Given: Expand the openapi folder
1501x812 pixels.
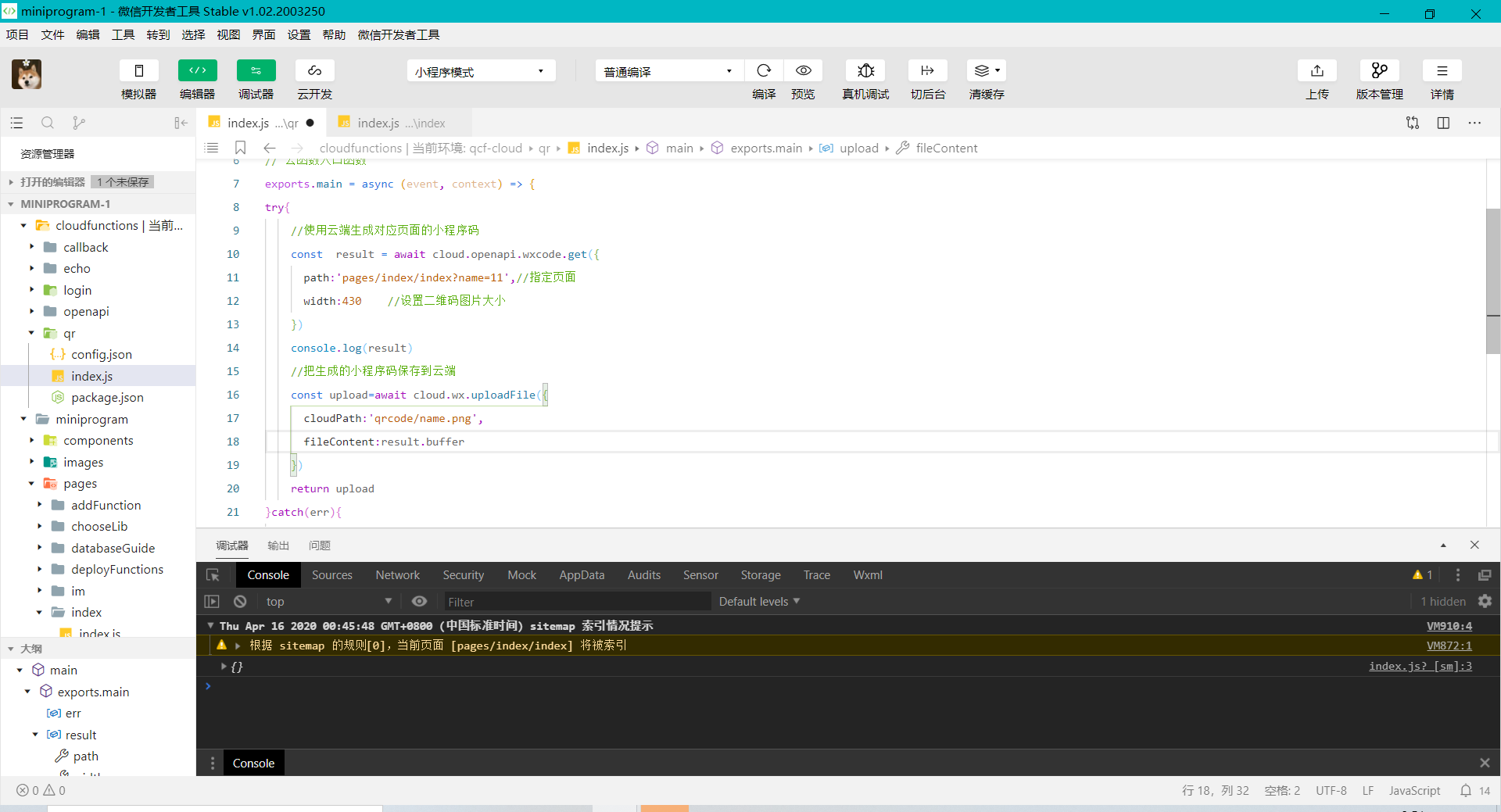Looking at the screenshot, I should click(x=98, y=311).
